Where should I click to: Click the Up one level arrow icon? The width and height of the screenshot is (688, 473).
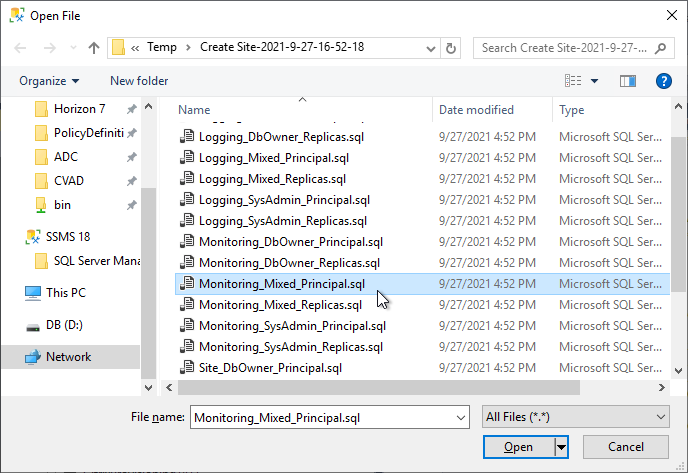point(94,48)
